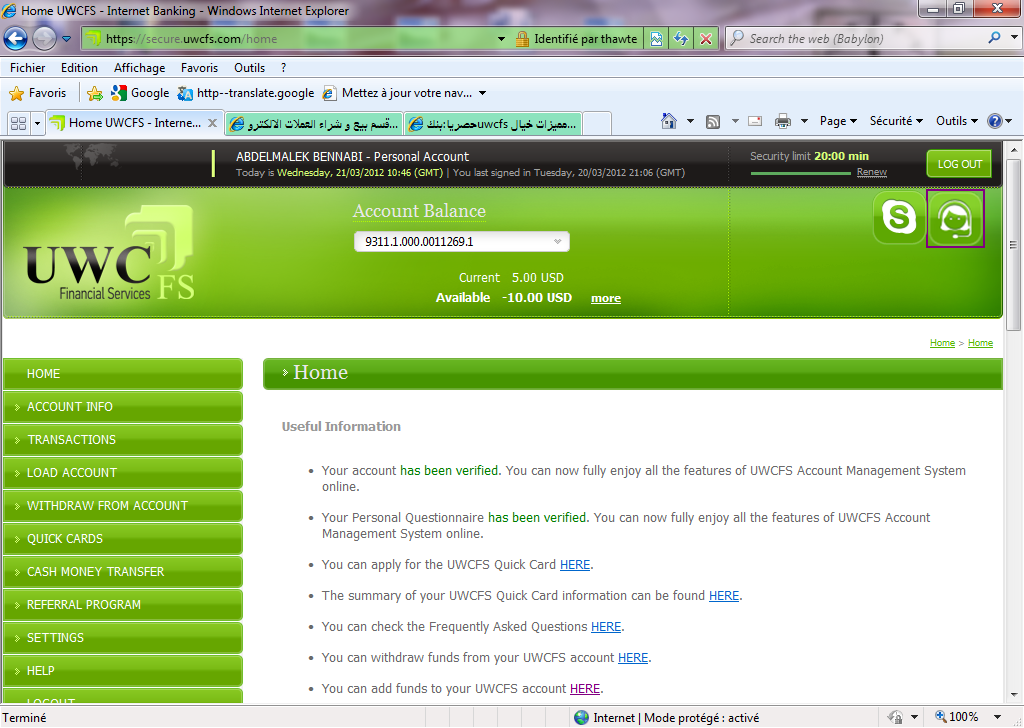Open the ? help menu
Viewport: 1024px width, 728px height.
click(283, 68)
